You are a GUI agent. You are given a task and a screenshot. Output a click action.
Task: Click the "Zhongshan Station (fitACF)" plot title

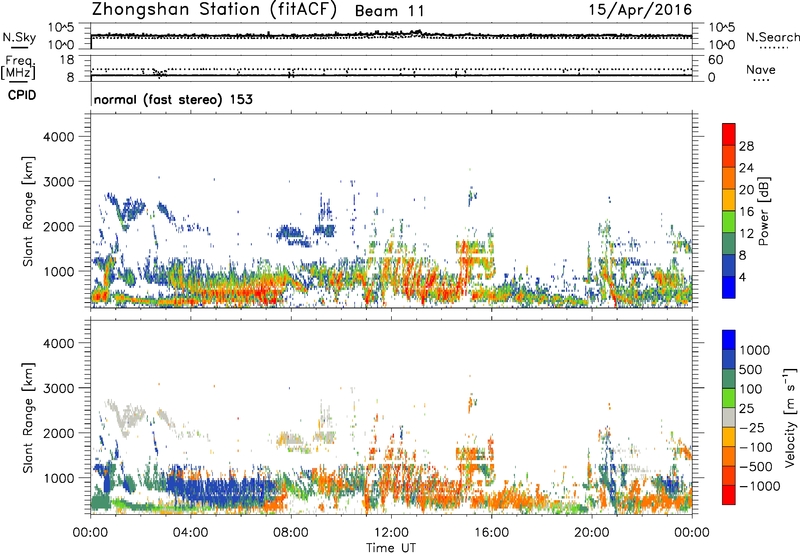pos(214,10)
